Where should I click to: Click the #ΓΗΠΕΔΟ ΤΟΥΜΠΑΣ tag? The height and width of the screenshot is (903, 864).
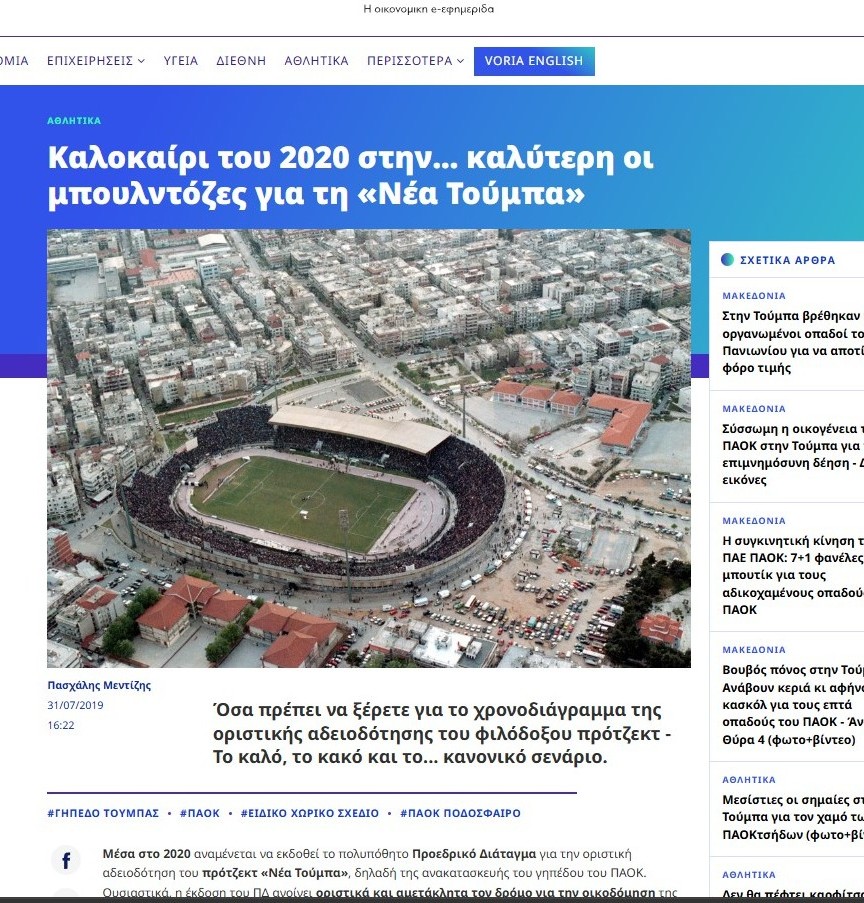[103, 813]
